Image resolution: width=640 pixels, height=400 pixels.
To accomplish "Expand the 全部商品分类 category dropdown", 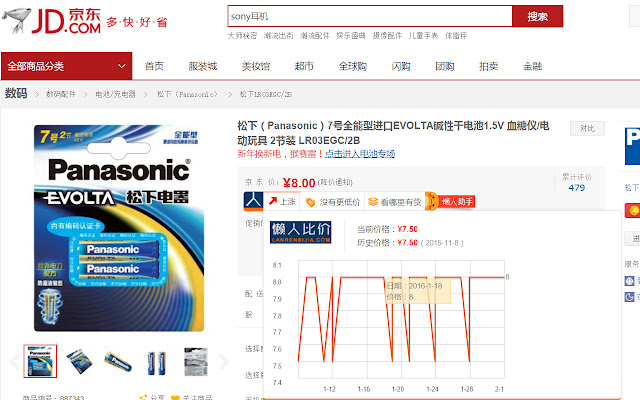I will [x=67, y=66].
